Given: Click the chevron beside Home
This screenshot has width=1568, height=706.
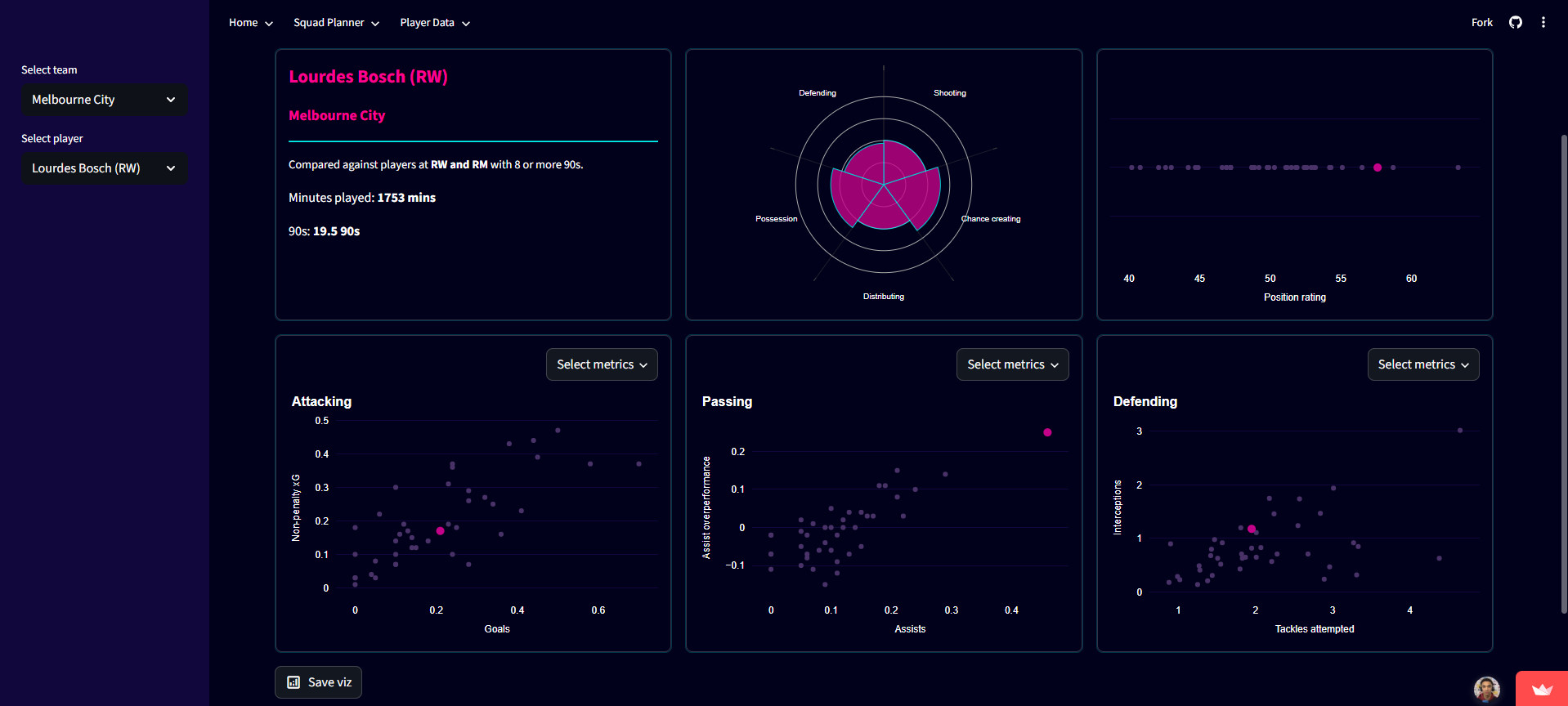Looking at the screenshot, I should pos(269,24).
